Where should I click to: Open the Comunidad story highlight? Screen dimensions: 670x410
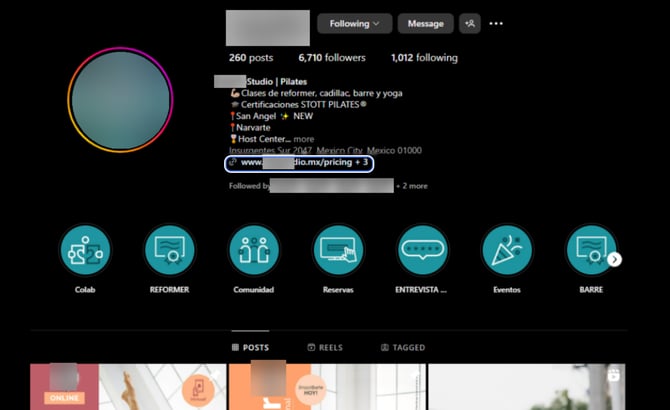pos(254,250)
